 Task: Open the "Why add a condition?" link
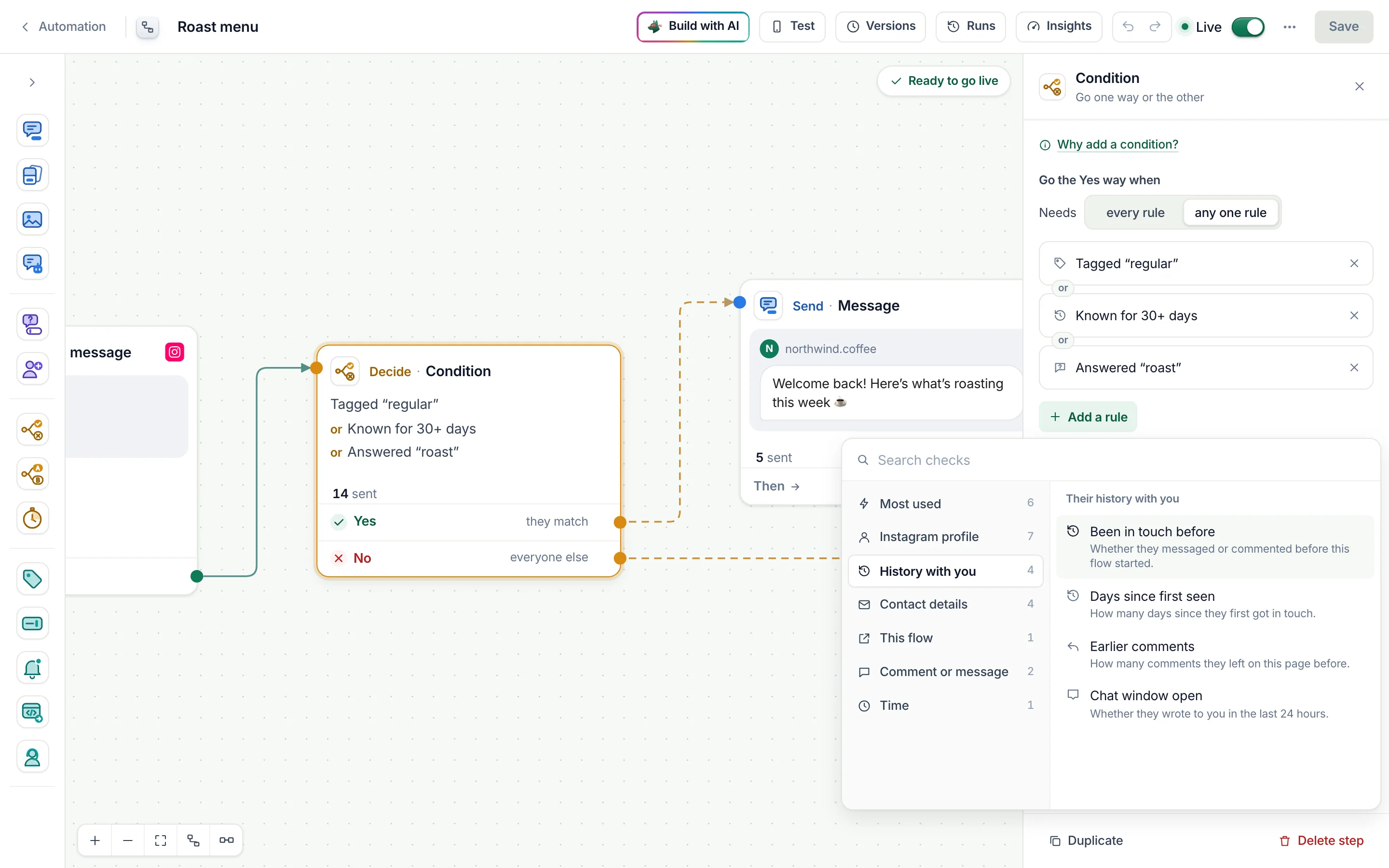[1117, 144]
